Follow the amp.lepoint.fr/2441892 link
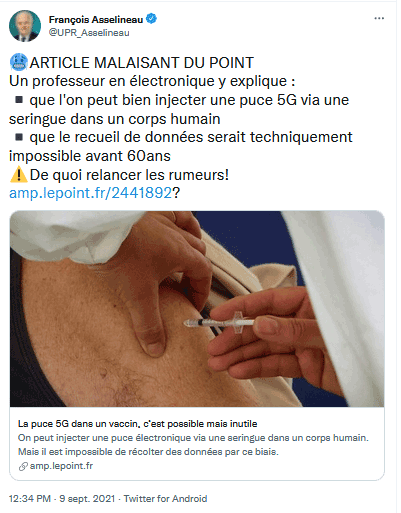The image size is (401, 513). click(x=90, y=193)
